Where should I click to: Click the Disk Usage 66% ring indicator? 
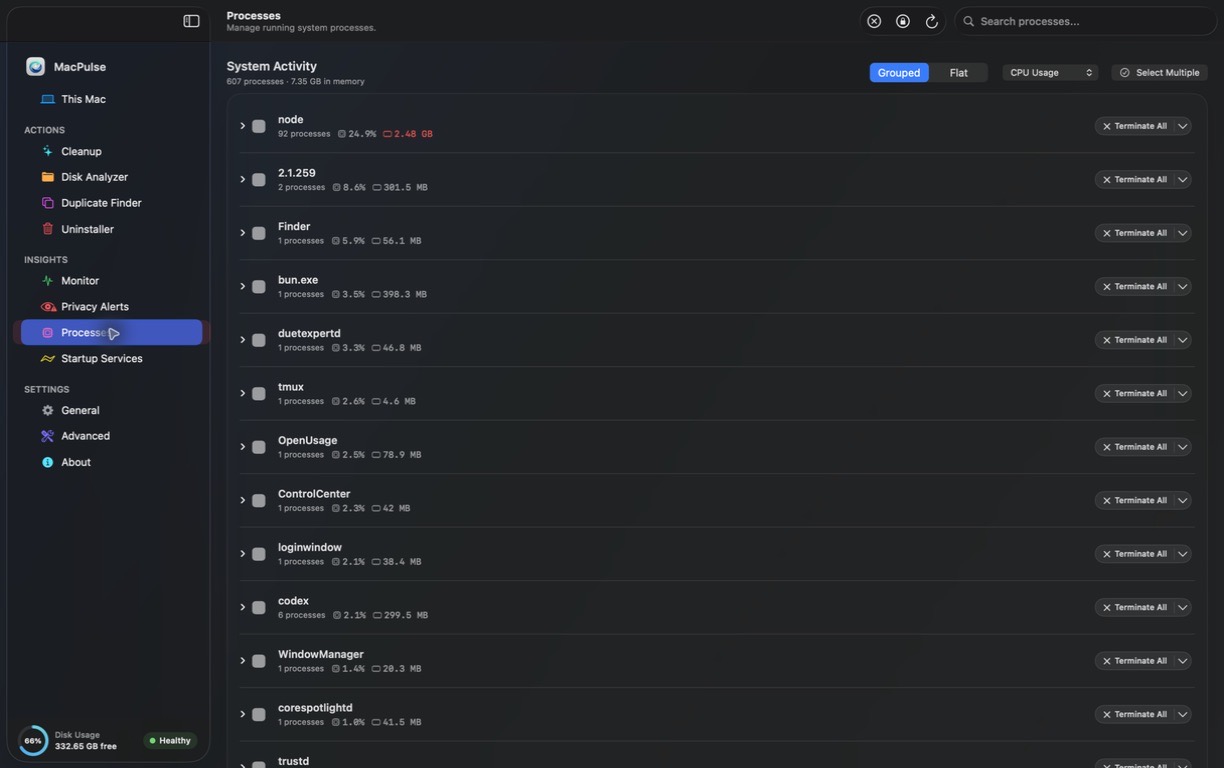pos(33,741)
